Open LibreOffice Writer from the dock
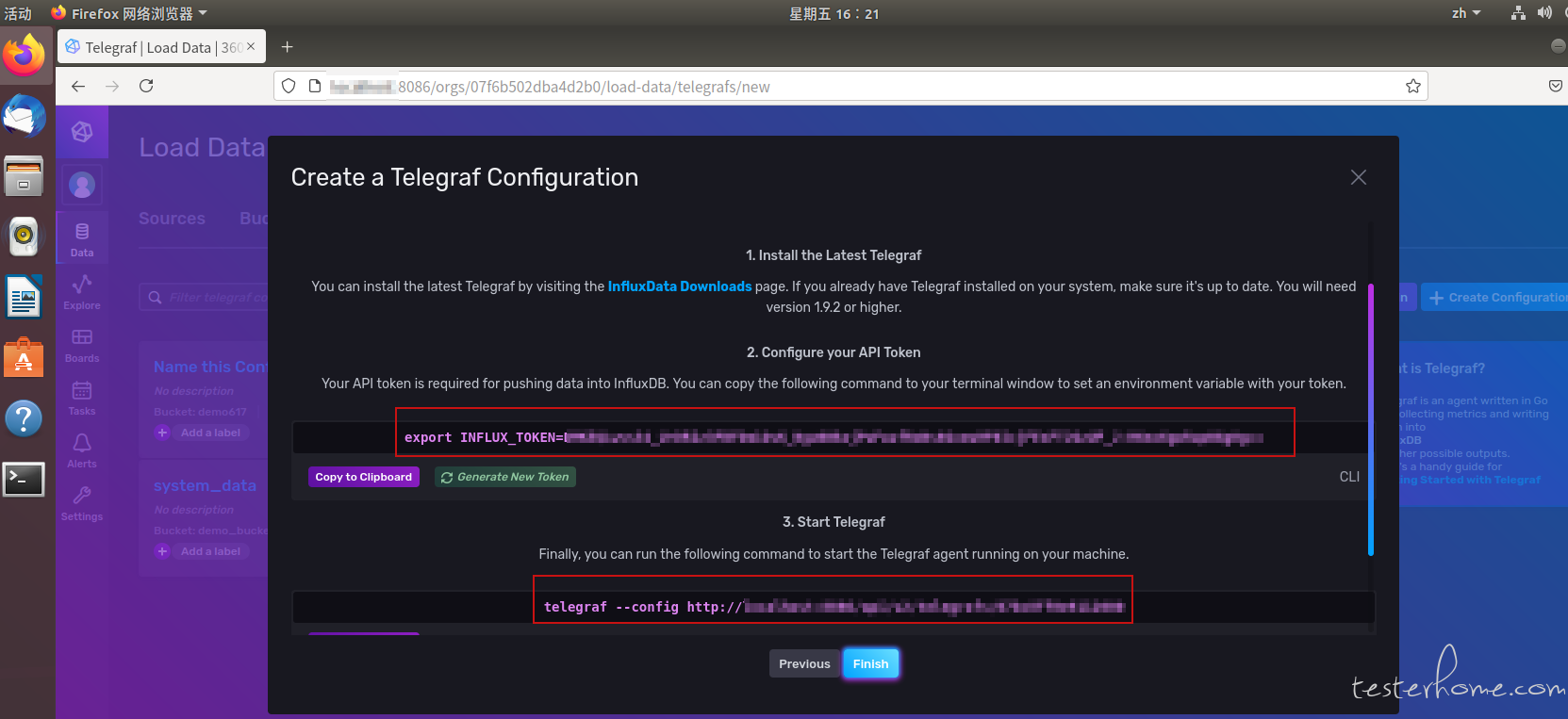1568x719 pixels. [24, 297]
